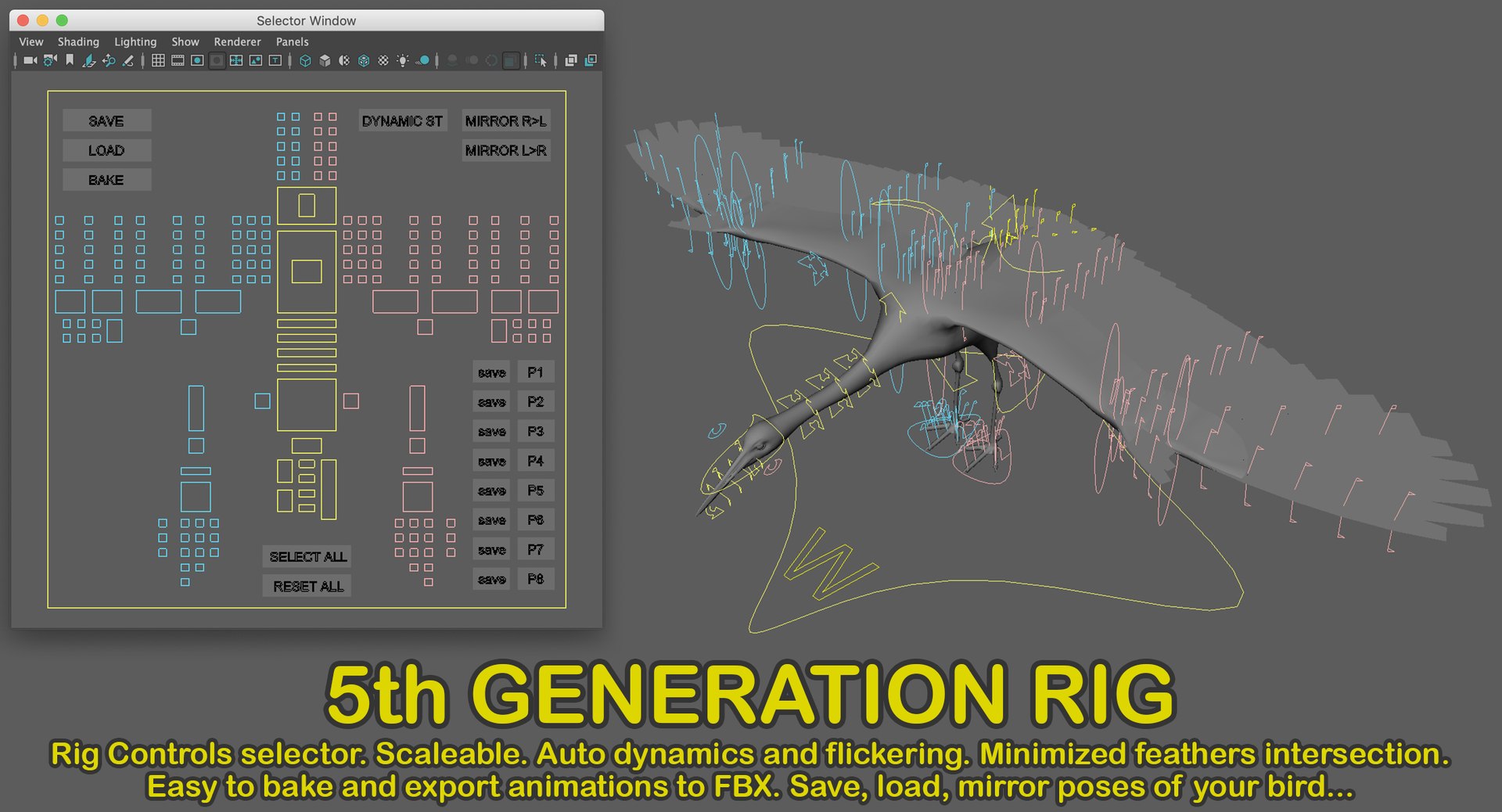The image size is (1502, 812).
Task: Toggle the 2D Pan/Zoom icon
Action: click(x=109, y=60)
